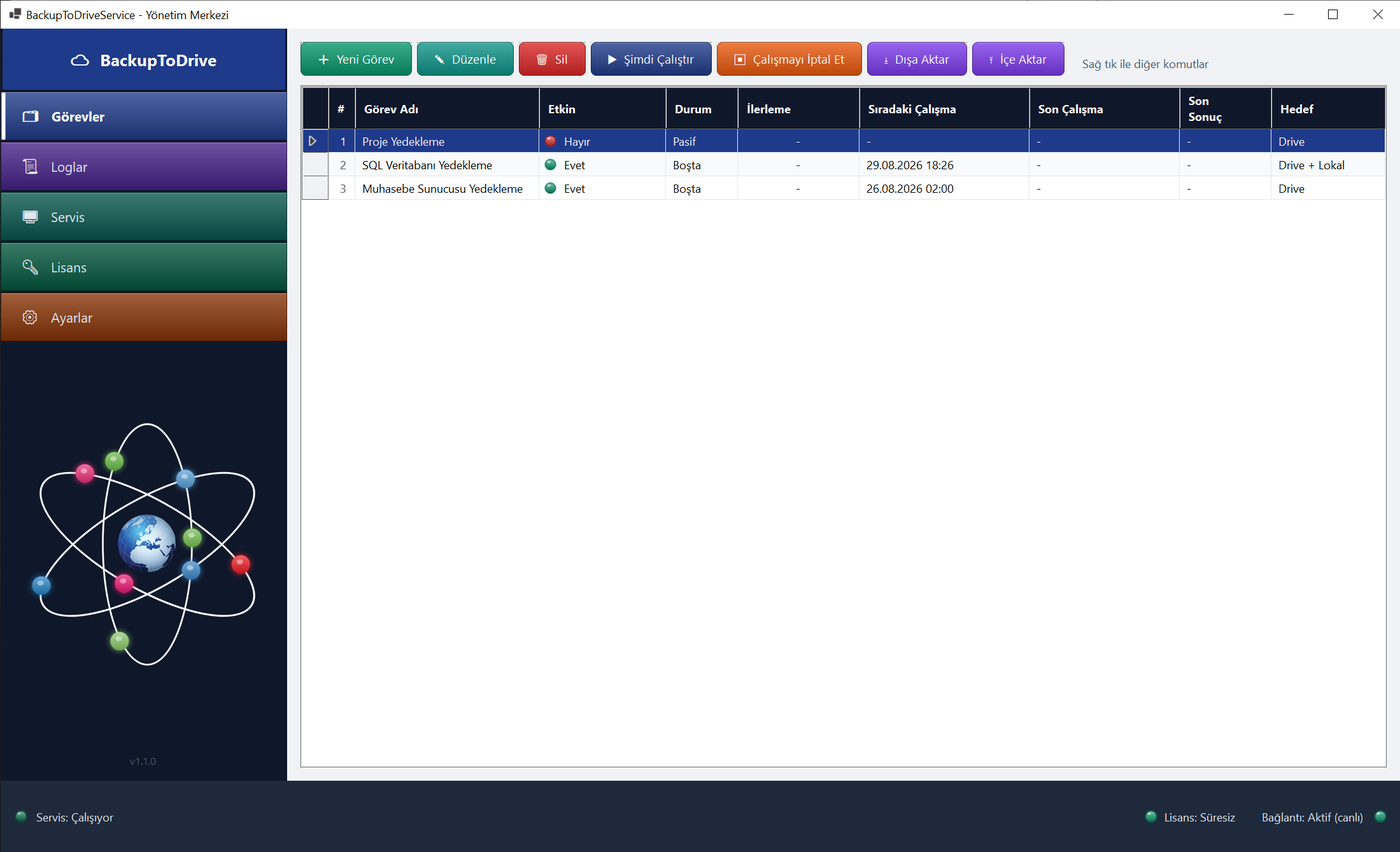The image size is (1400, 852).
Task: Click the Pasif status cell
Action: coord(702,141)
